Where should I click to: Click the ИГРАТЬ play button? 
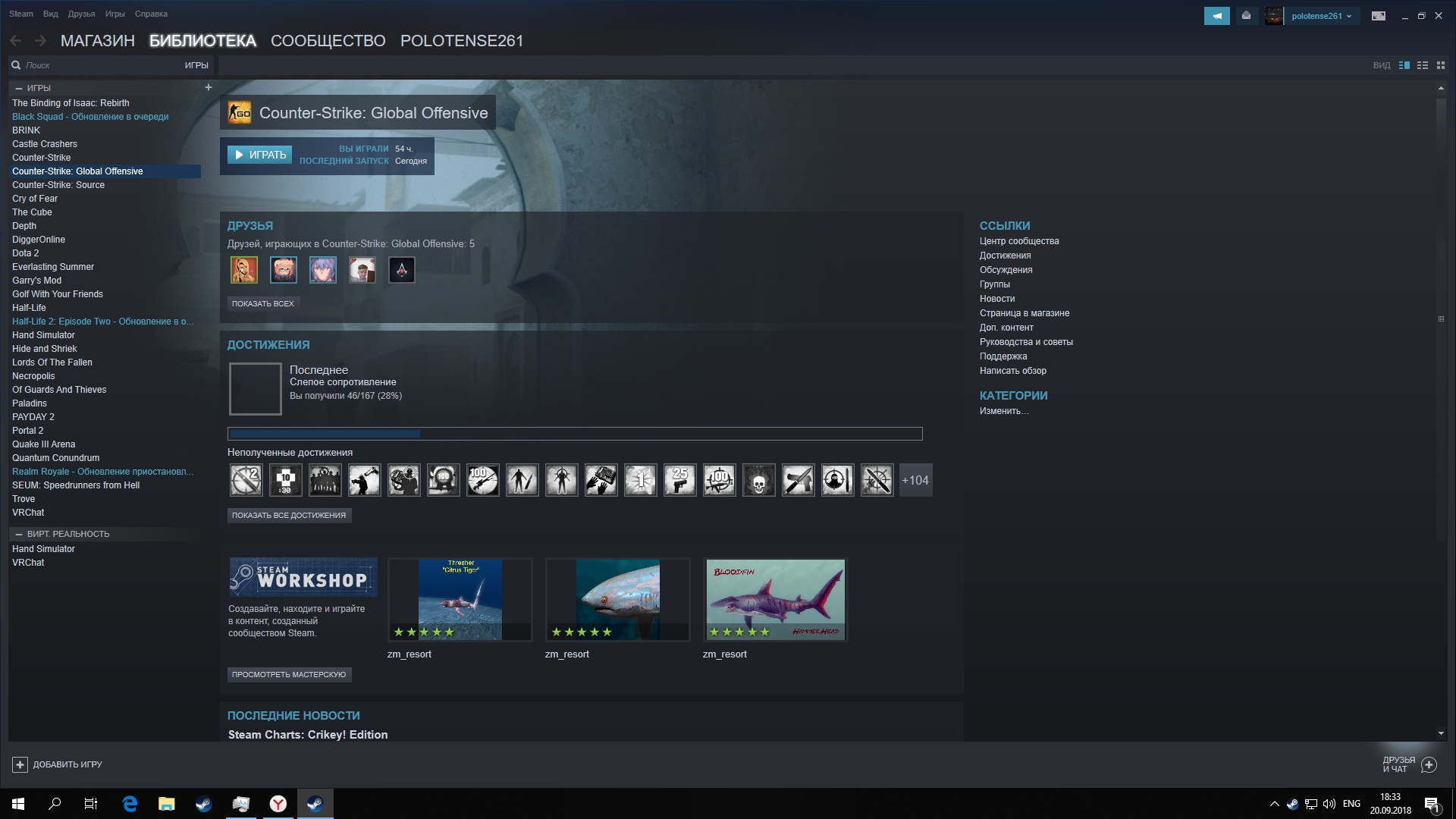[x=259, y=155]
